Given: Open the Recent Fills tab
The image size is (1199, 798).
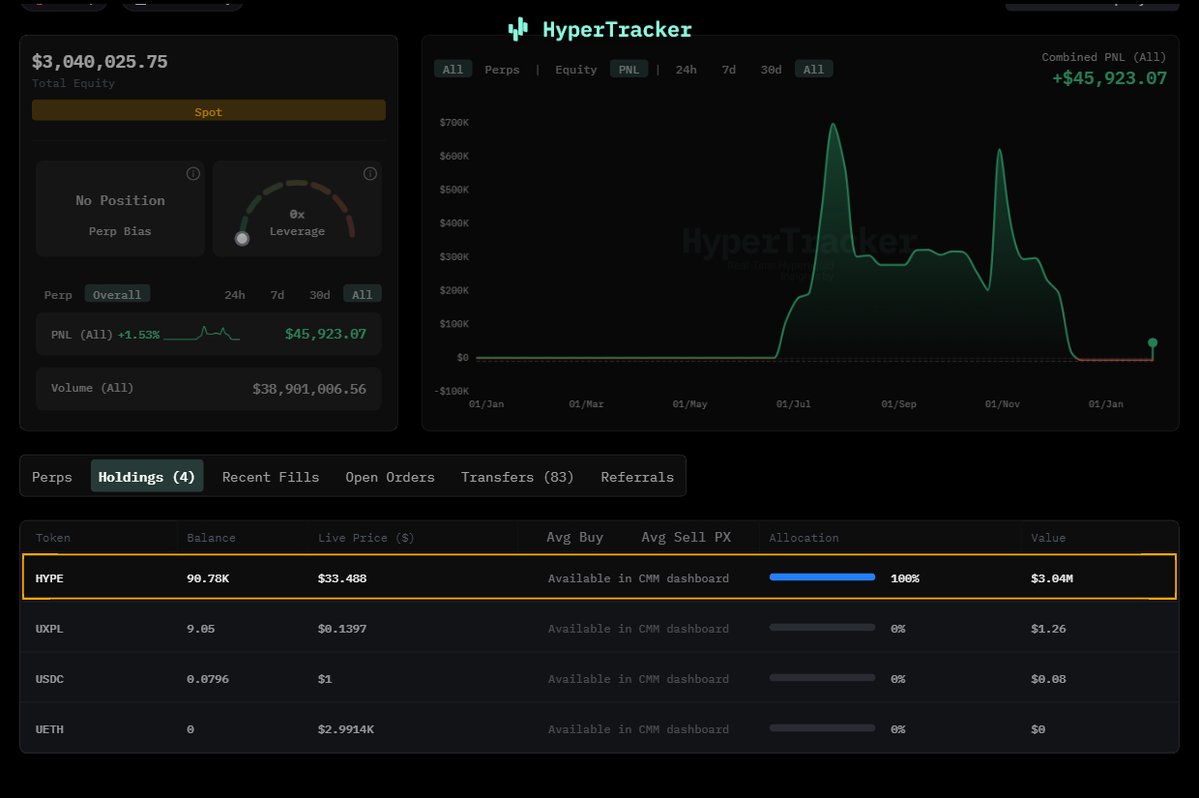Looking at the screenshot, I should [x=270, y=477].
